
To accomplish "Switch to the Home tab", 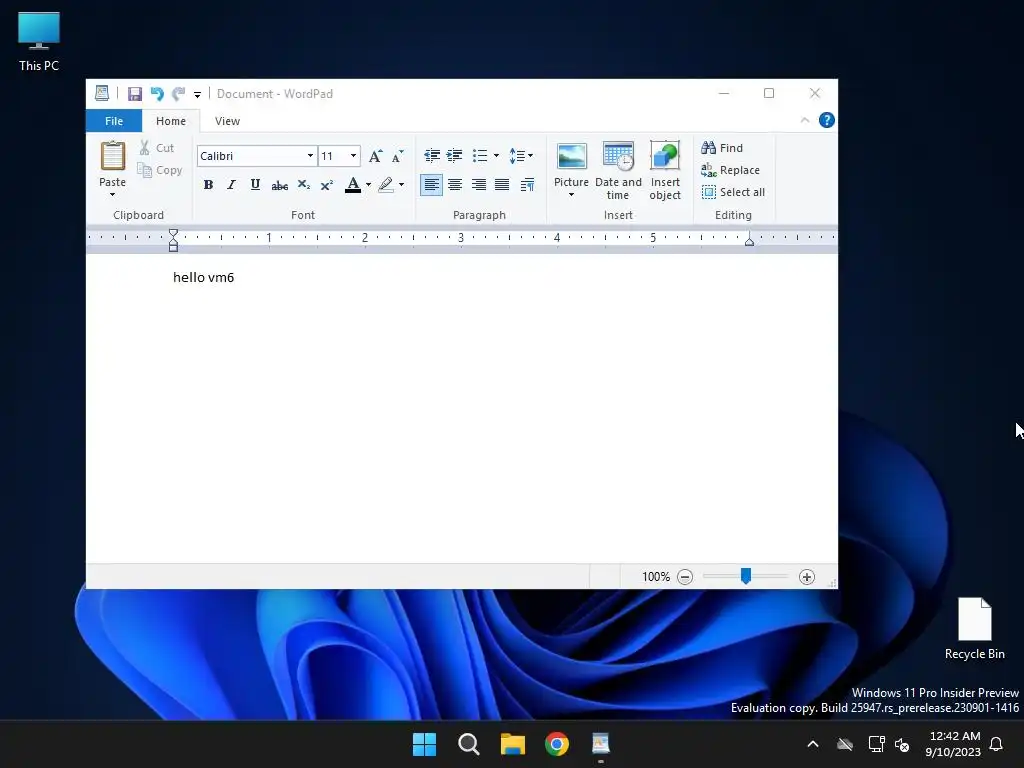I will coord(171,121).
